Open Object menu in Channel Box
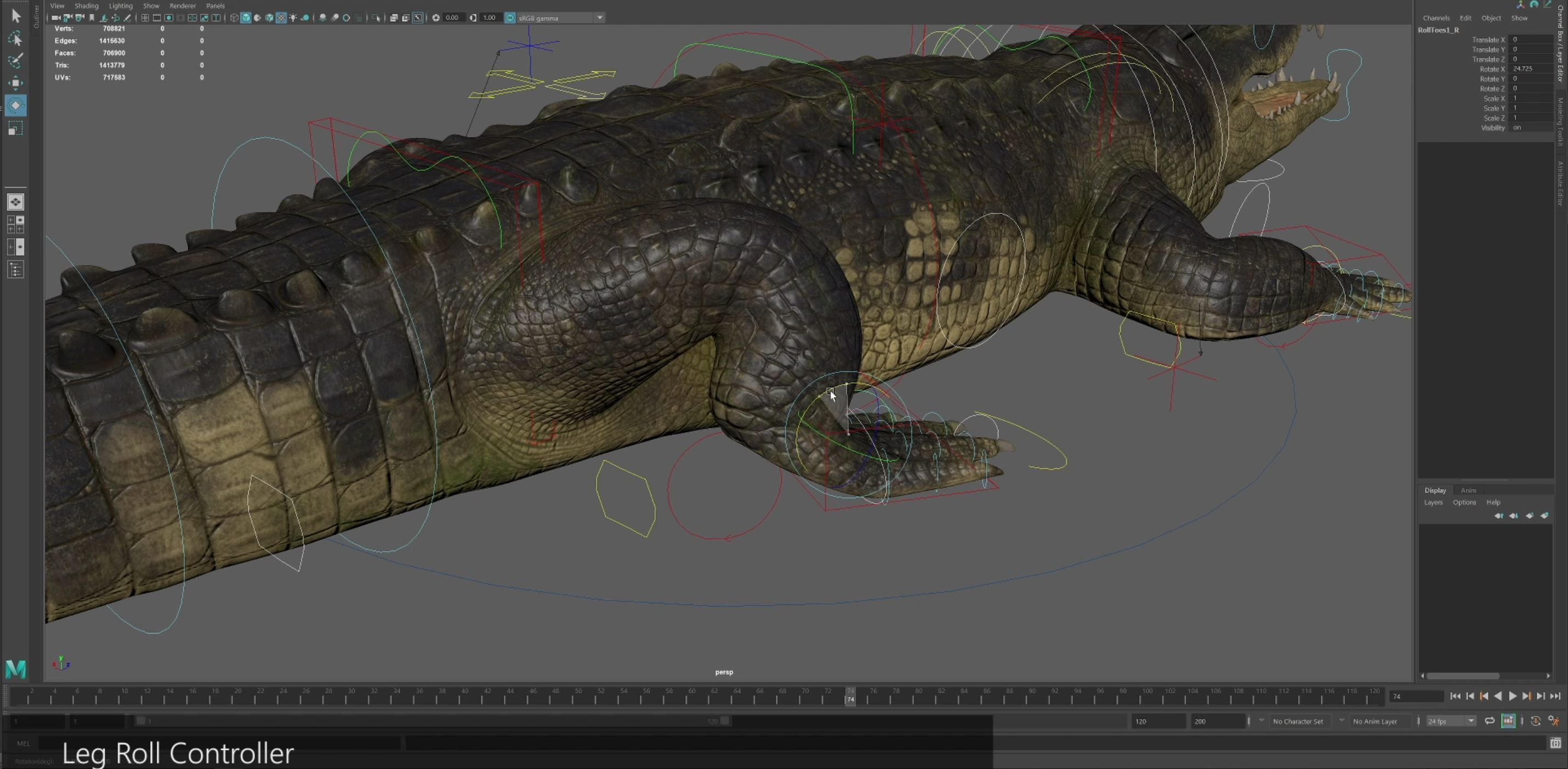1568x769 pixels. (1491, 18)
